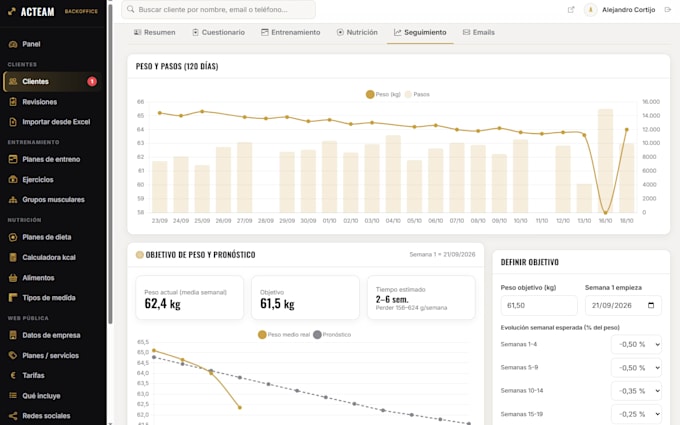680x425 pixels.
Task: Click the logout icon beside Alejandro Cortijo
Action: (x=667, y=10)
